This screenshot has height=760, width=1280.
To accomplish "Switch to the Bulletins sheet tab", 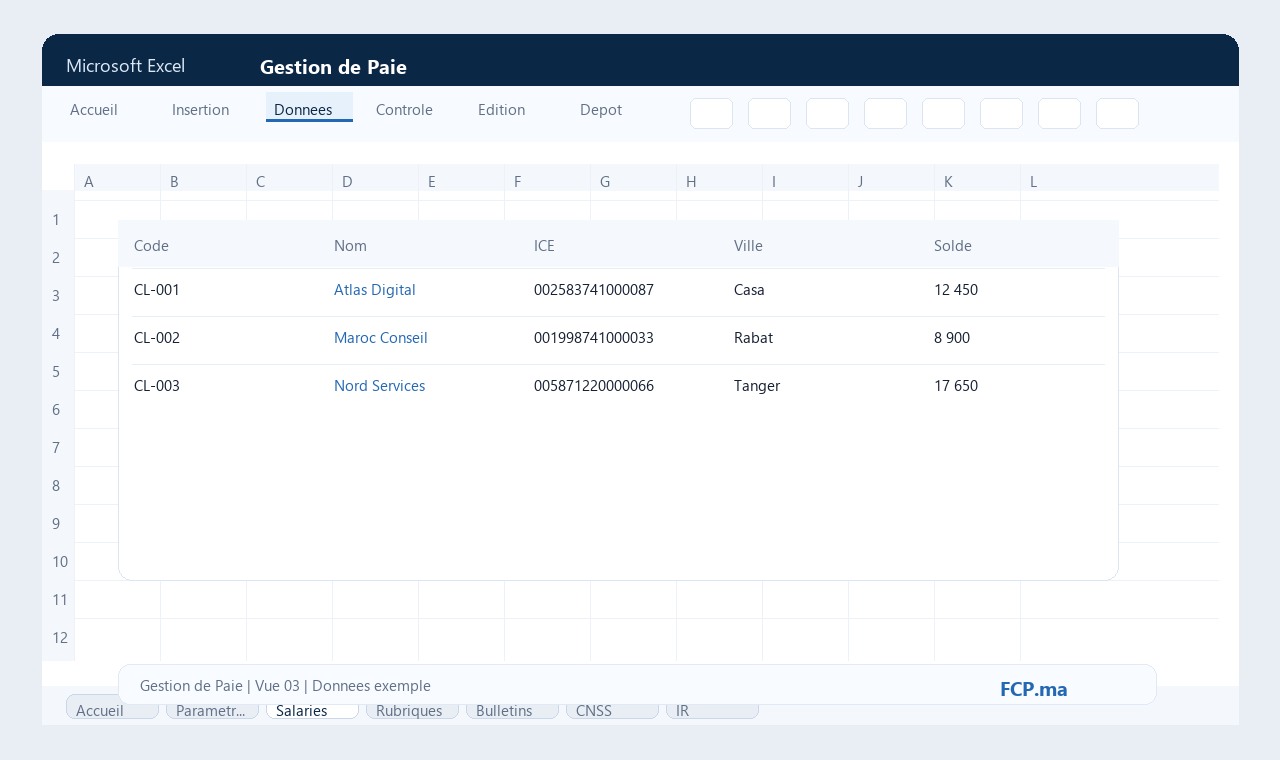I will click(x=512, y=710).
